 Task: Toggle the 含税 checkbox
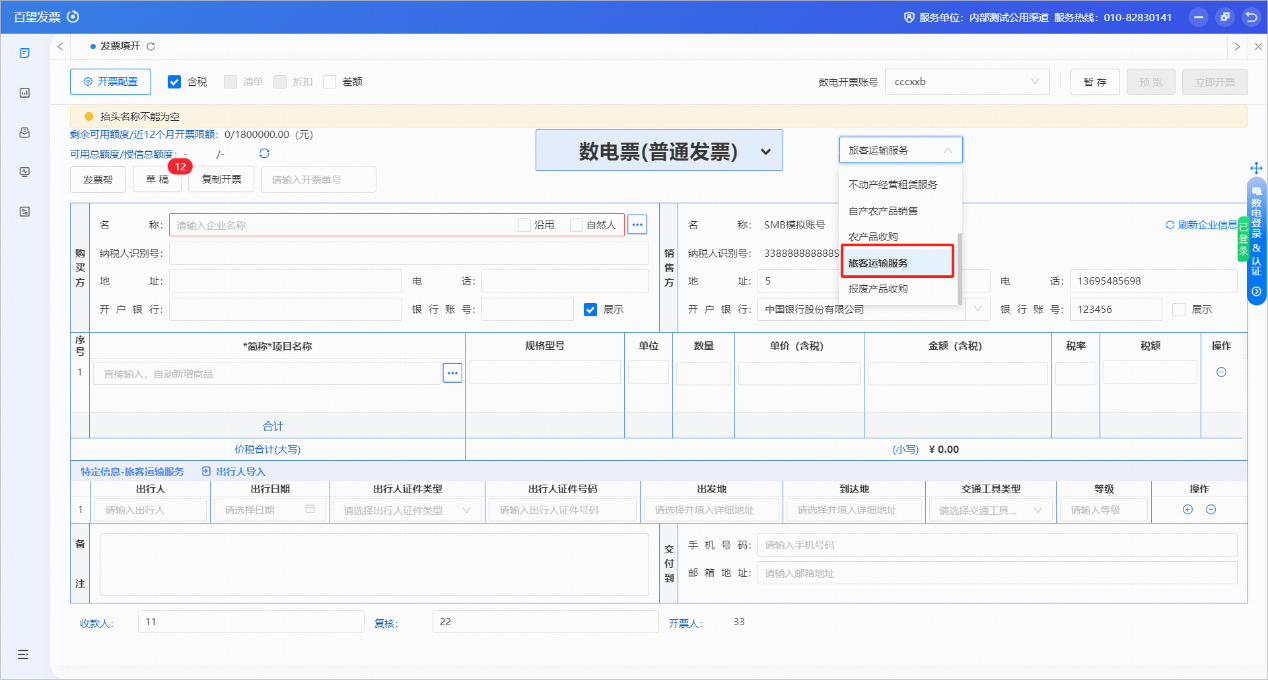[174, 82]
